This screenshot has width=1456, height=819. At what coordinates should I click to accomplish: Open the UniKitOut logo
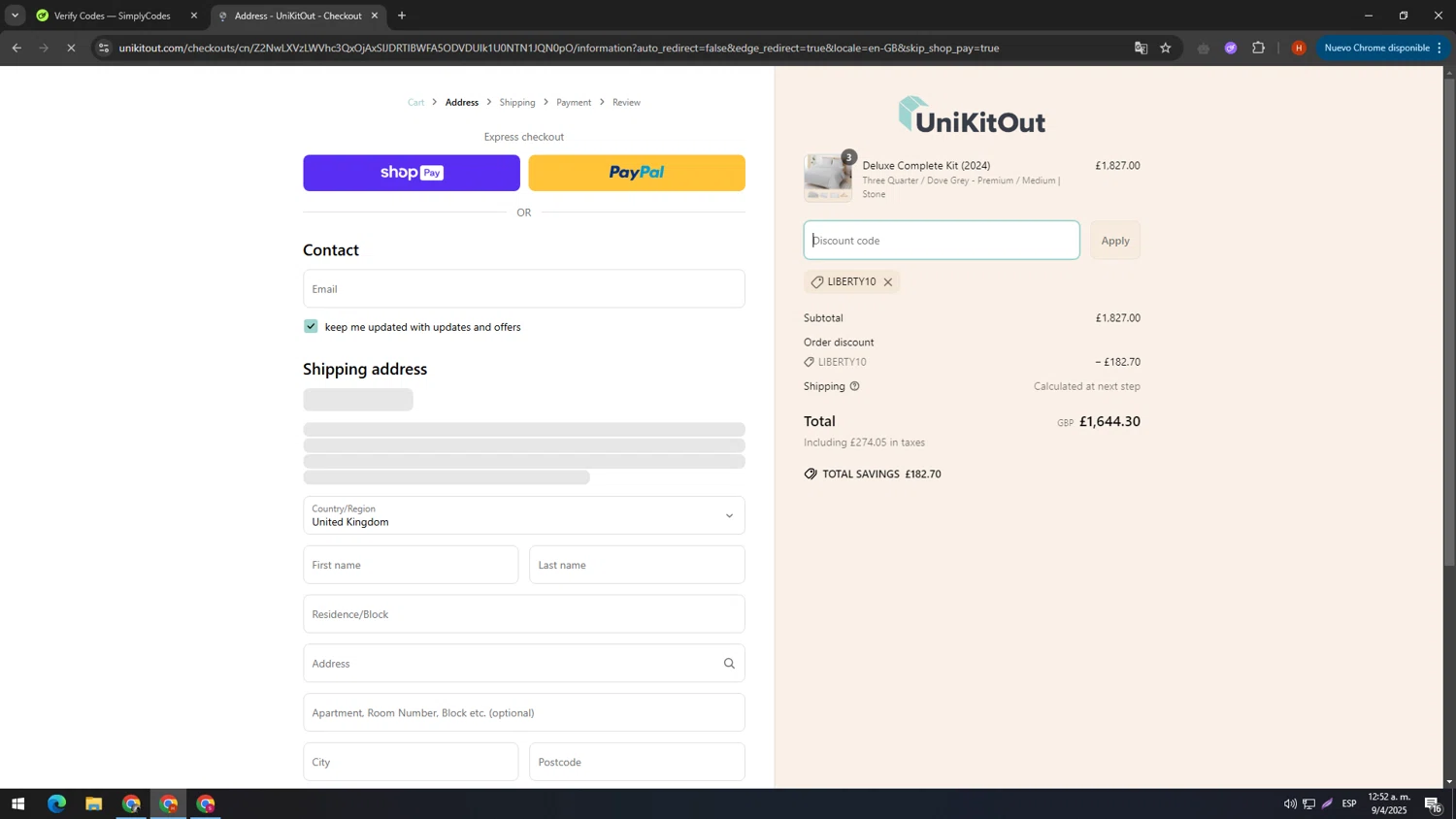pos(972,115)
